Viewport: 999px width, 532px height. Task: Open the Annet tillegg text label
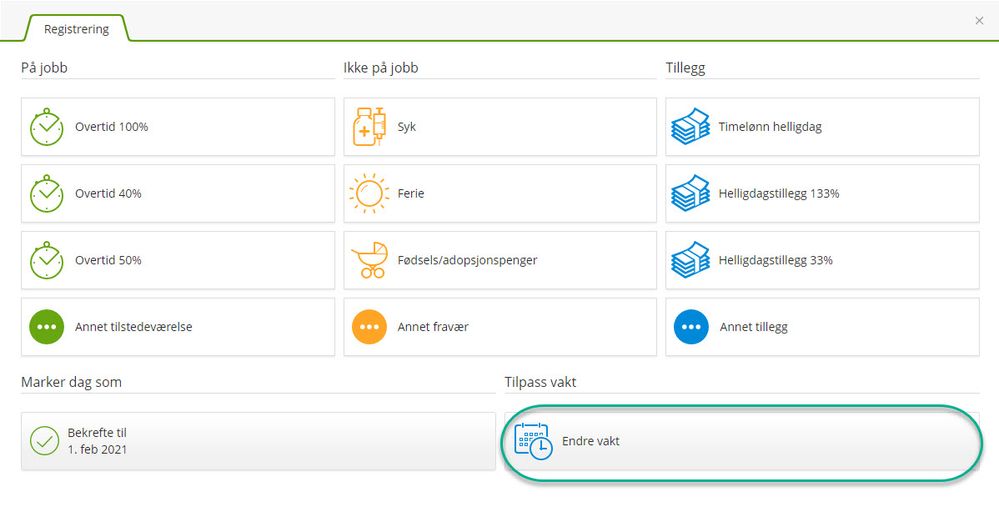click(754, 327)
